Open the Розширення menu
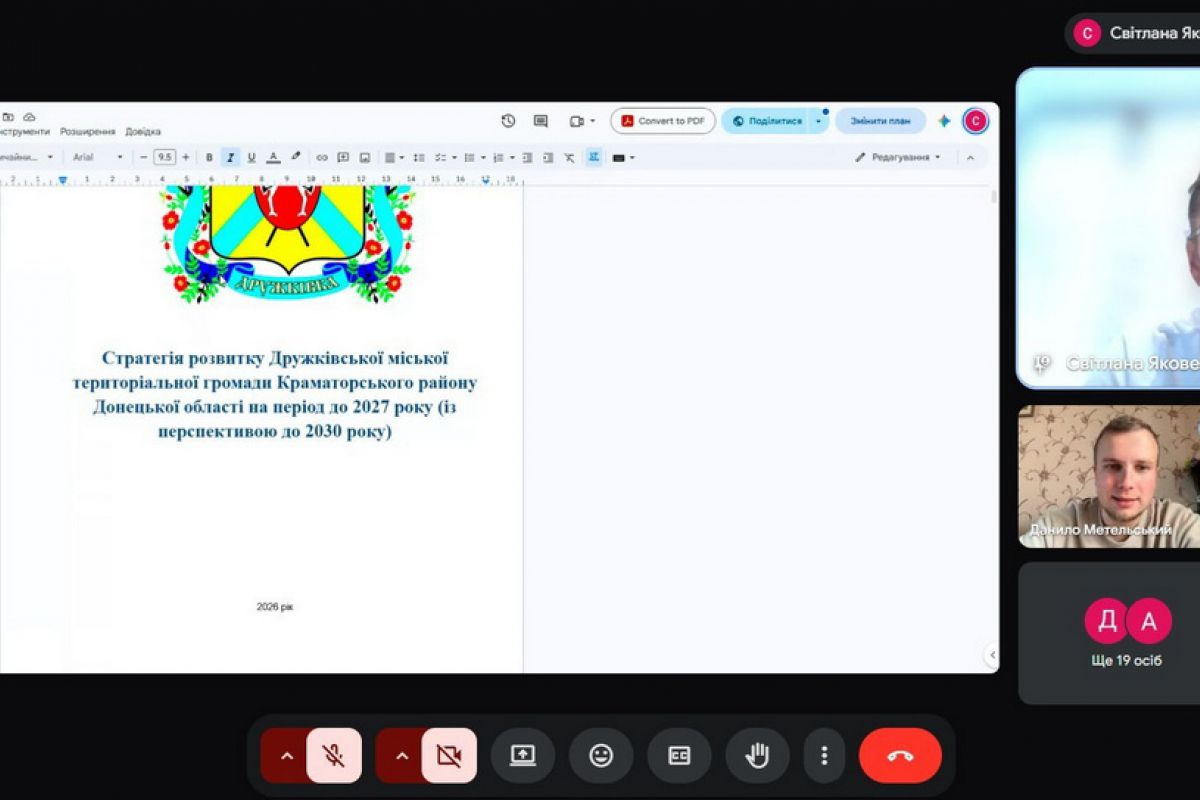The width and height of the screenshot is (1200, 800). coord(87,132)
